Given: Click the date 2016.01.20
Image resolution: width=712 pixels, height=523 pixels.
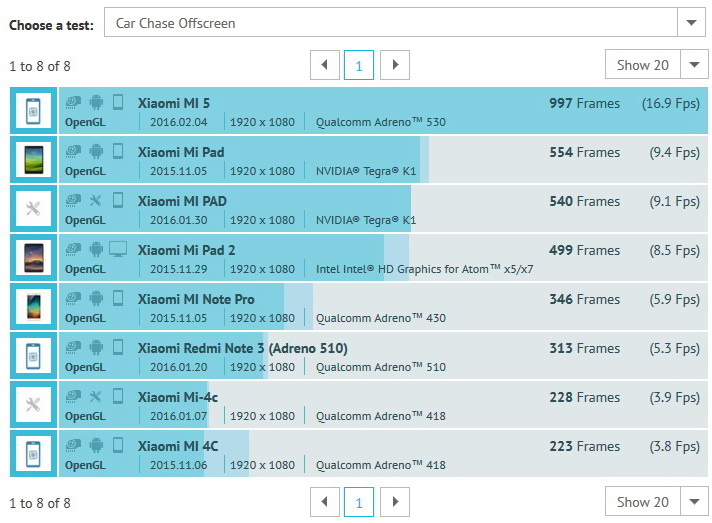Looking at the screenshot, I should pyautogui.click(x=178, y=367).
